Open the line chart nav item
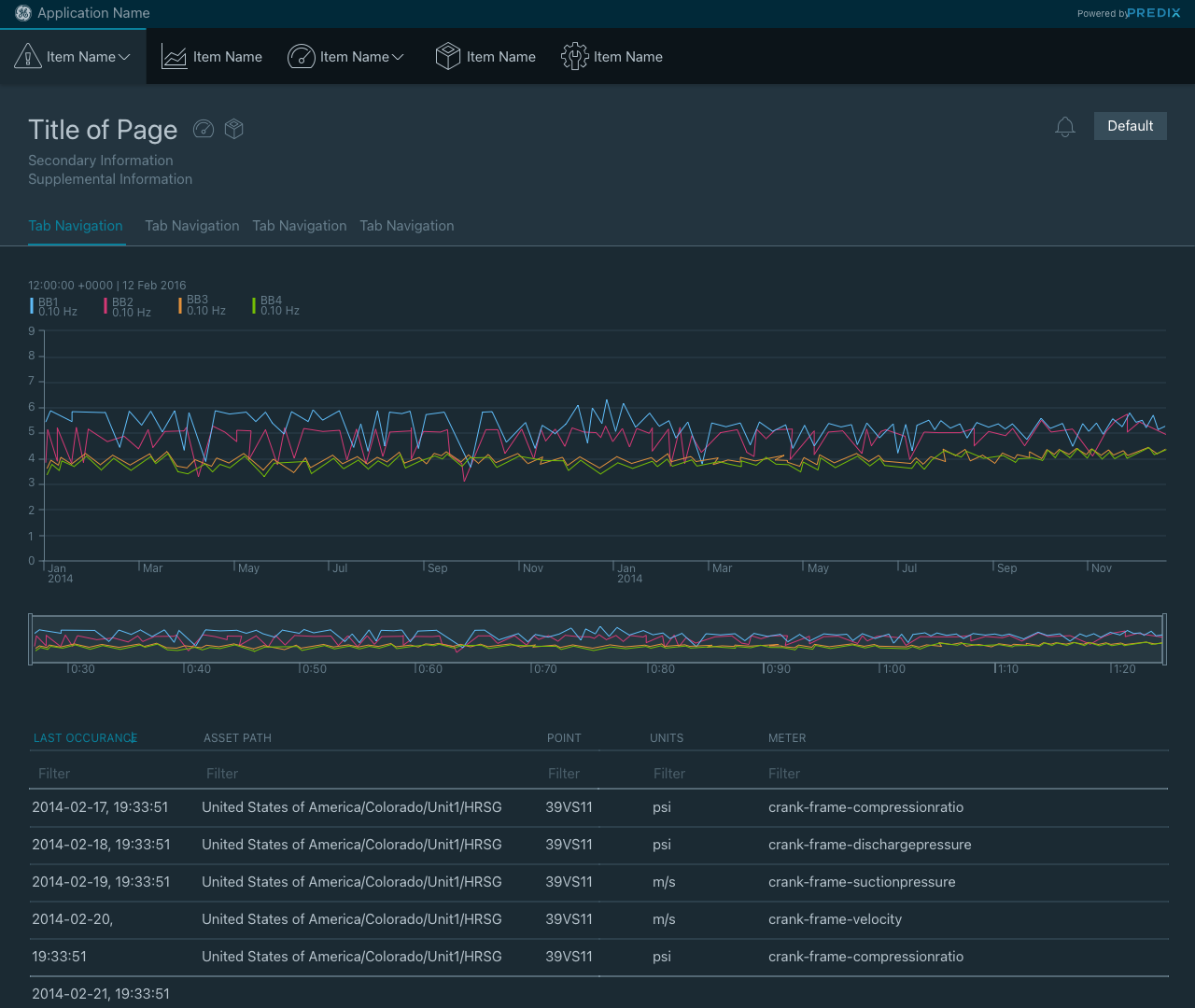 (x=212, y=57)
